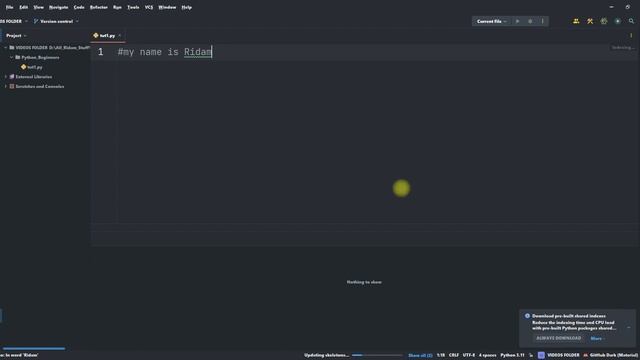Click the Updating skeletons status text

coord(326,356)
